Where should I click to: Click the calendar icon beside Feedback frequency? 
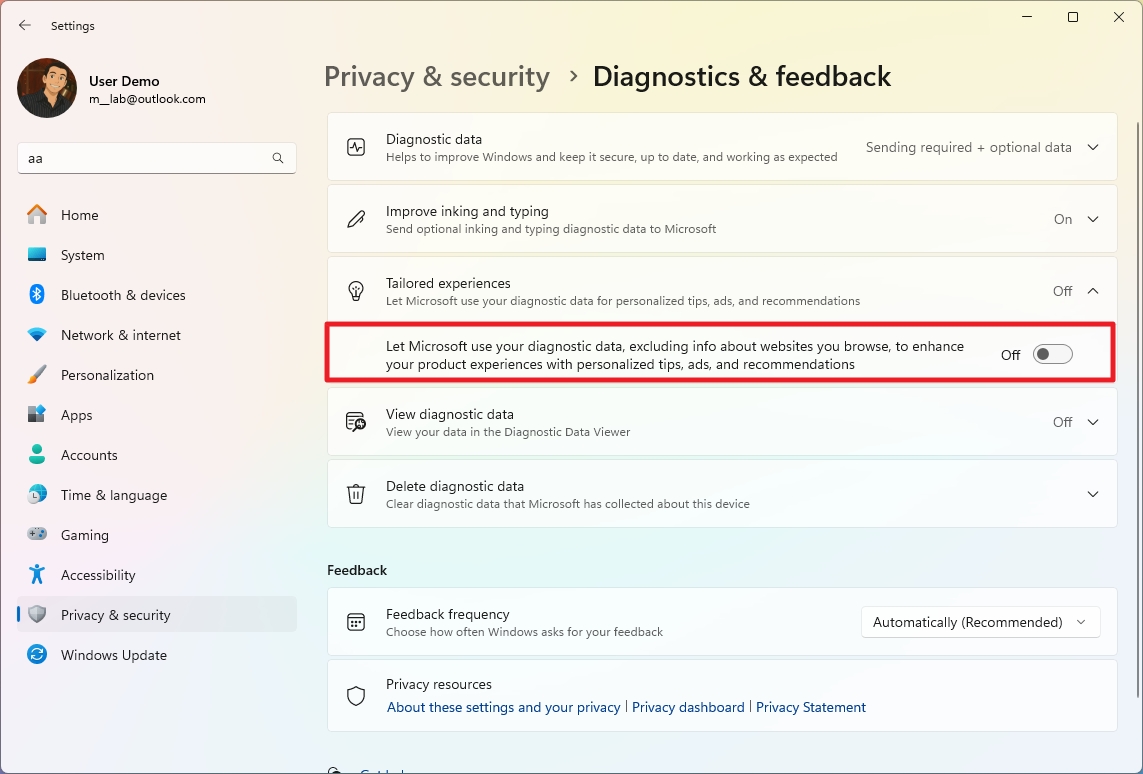(355, 621)
